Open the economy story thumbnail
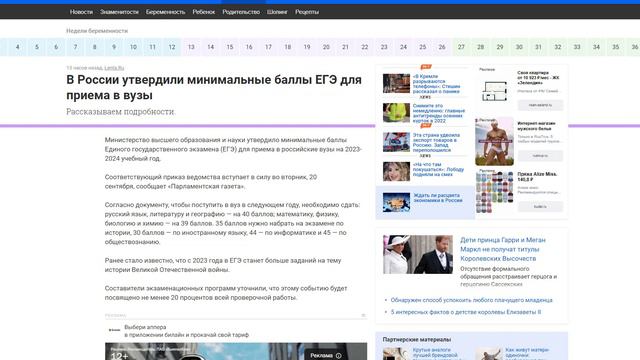The image size is (640, 360). pos(396,202)
